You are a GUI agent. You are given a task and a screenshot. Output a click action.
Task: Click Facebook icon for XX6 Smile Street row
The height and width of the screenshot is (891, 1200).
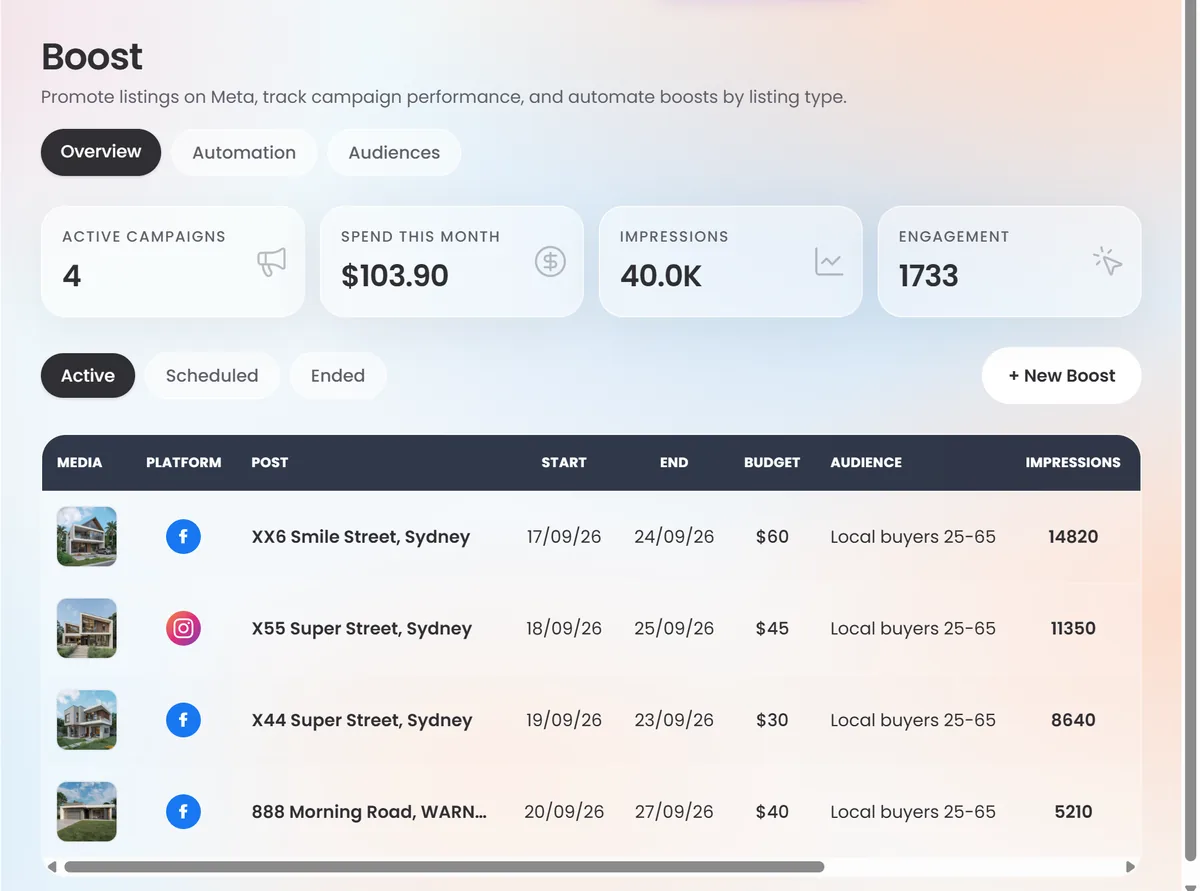[x=183, y=537]
